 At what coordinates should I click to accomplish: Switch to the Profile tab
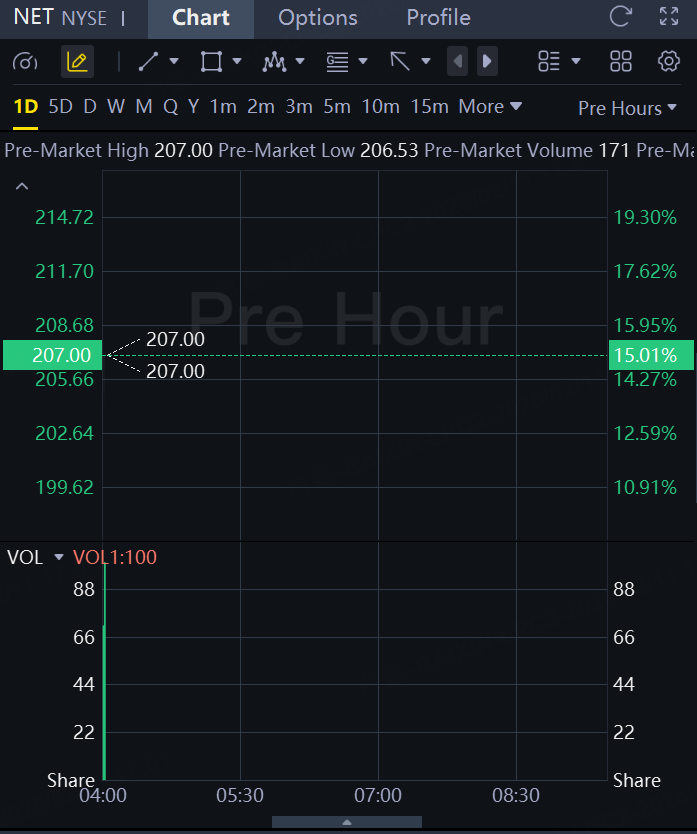click(x=438, y=18)
